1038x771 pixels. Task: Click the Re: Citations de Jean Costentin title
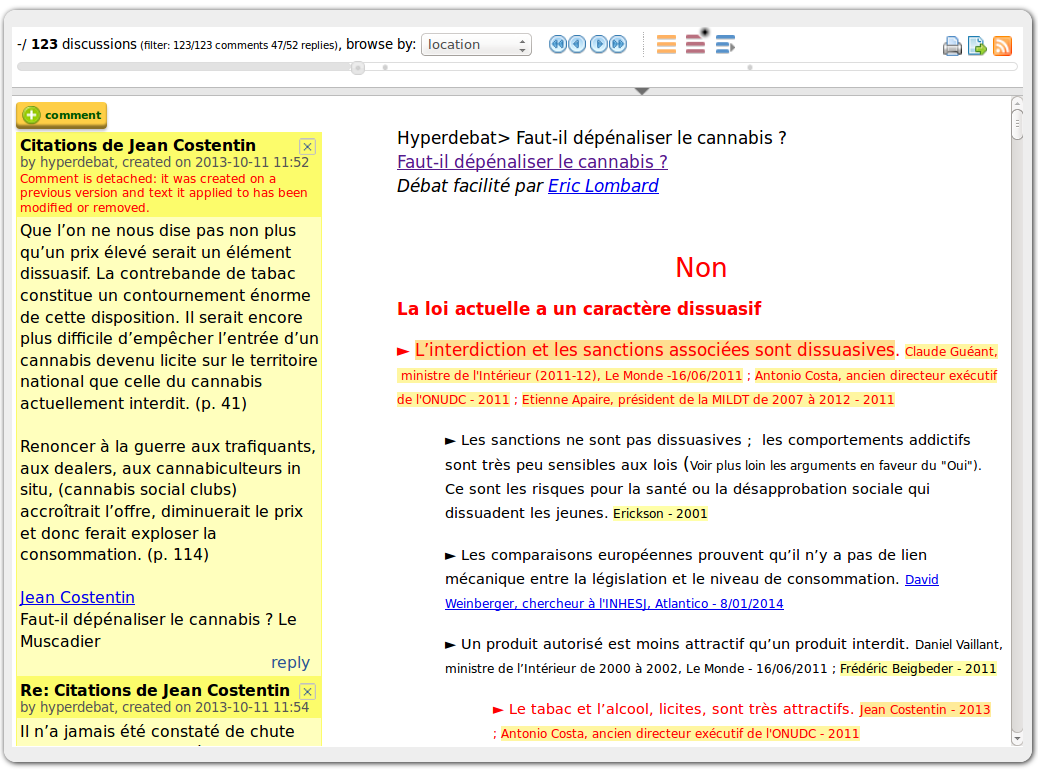[x=155, y=690]
